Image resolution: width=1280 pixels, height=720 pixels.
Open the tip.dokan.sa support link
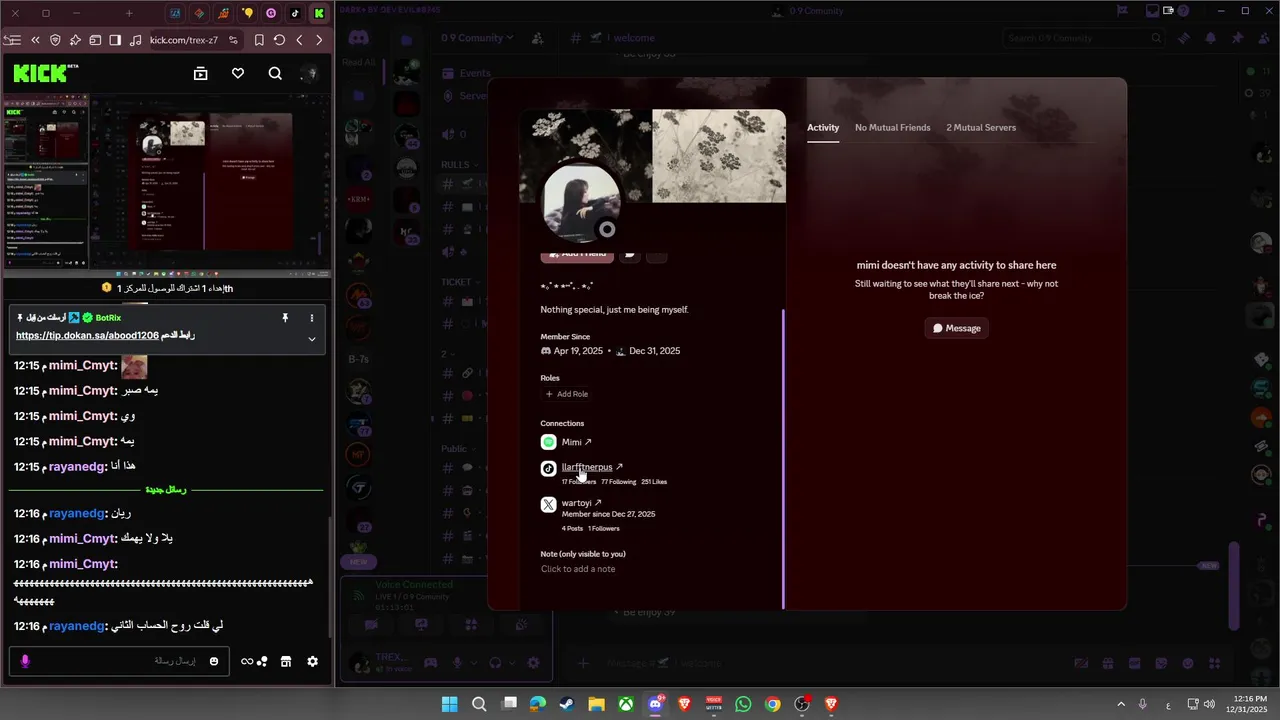pyautogui.click(x=87, y=336)
